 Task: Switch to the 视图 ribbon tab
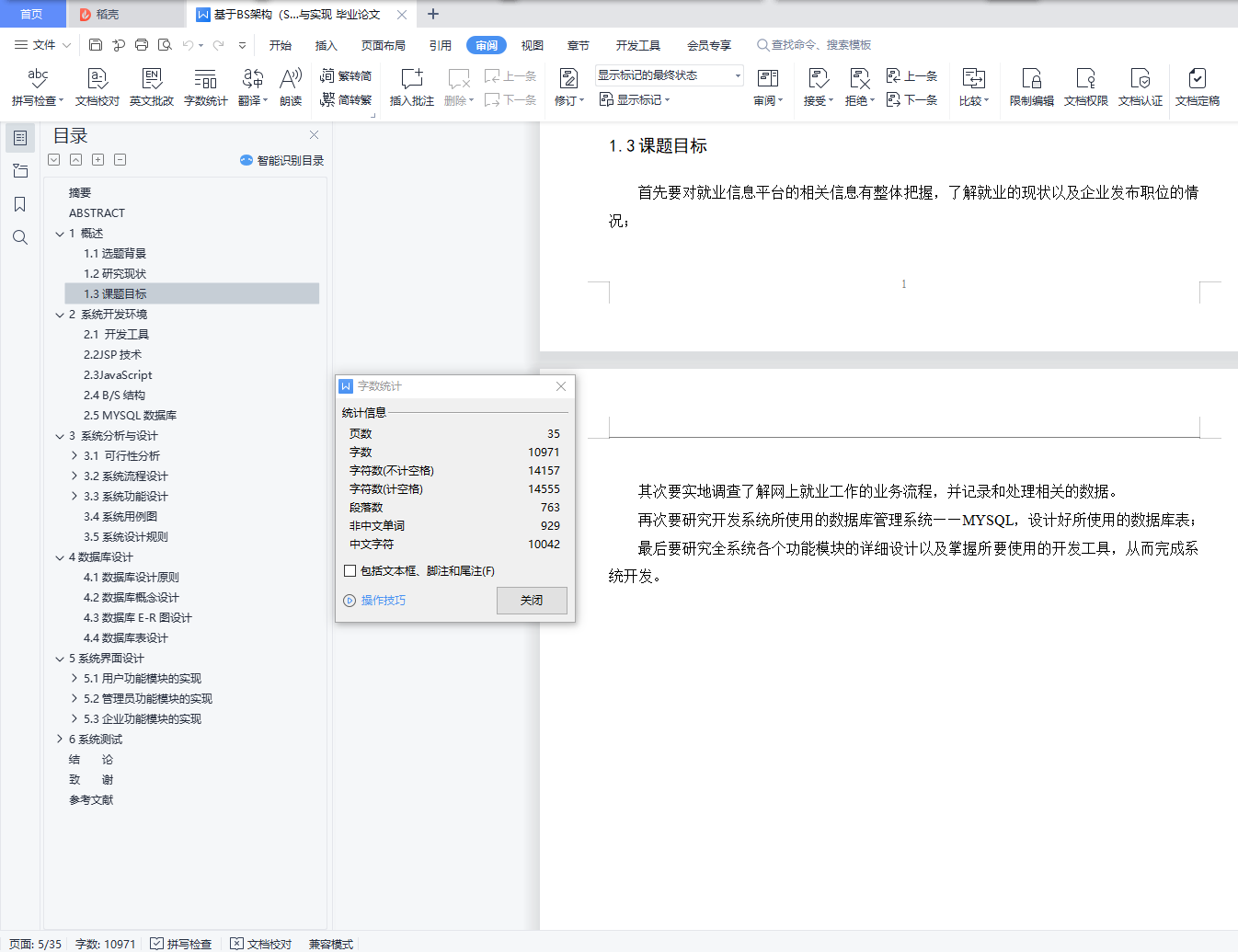pos(533,45)
